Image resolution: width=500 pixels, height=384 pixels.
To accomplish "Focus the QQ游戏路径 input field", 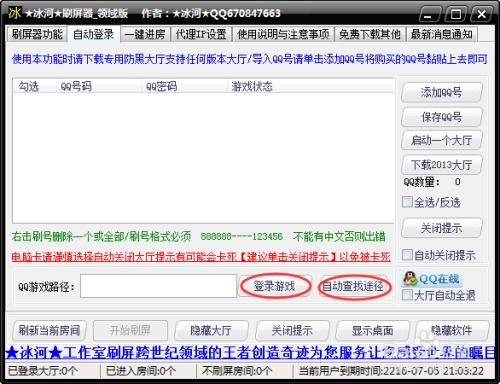I will (x=158, y=286).
